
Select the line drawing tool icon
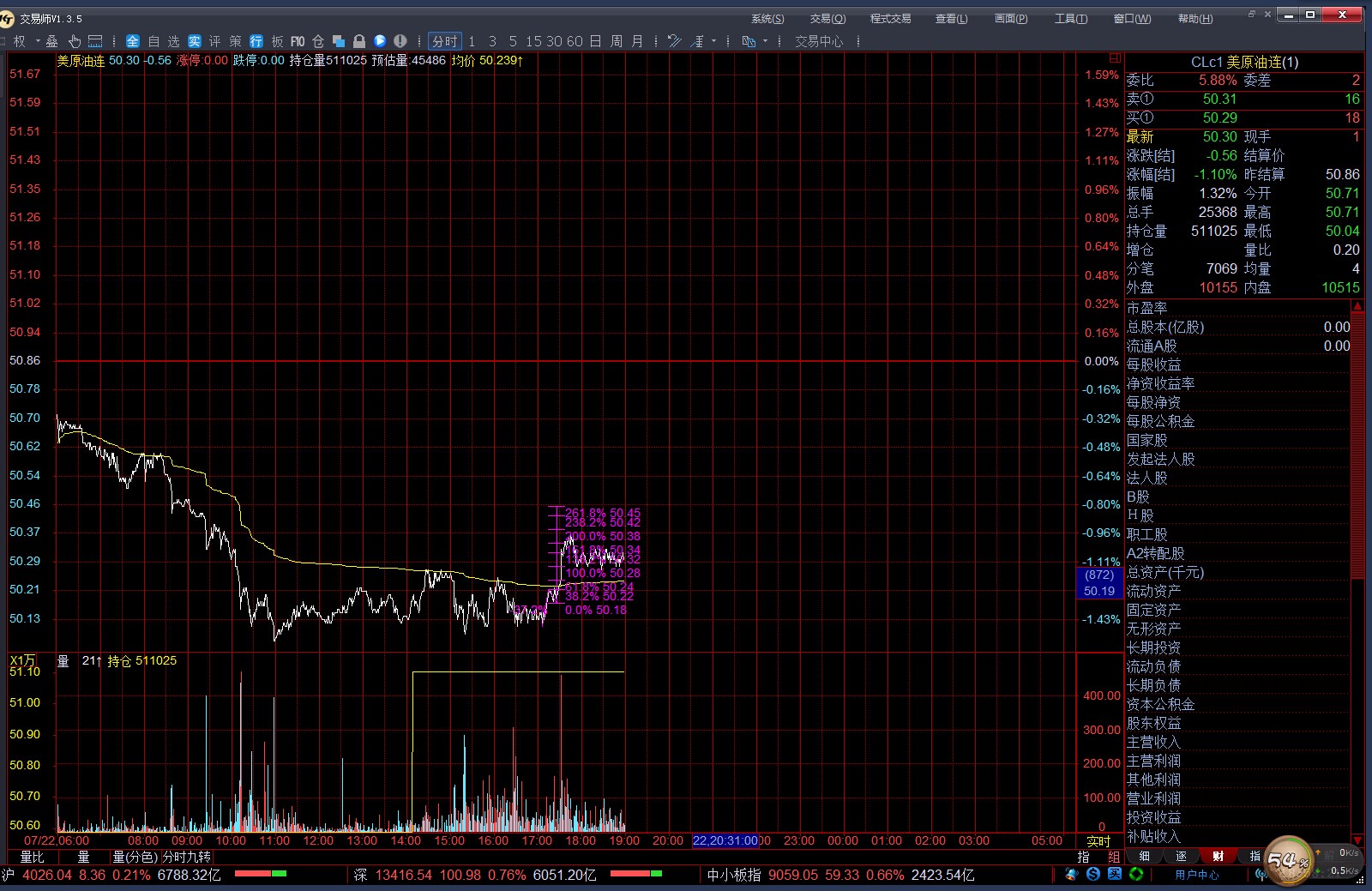(675, 41)
